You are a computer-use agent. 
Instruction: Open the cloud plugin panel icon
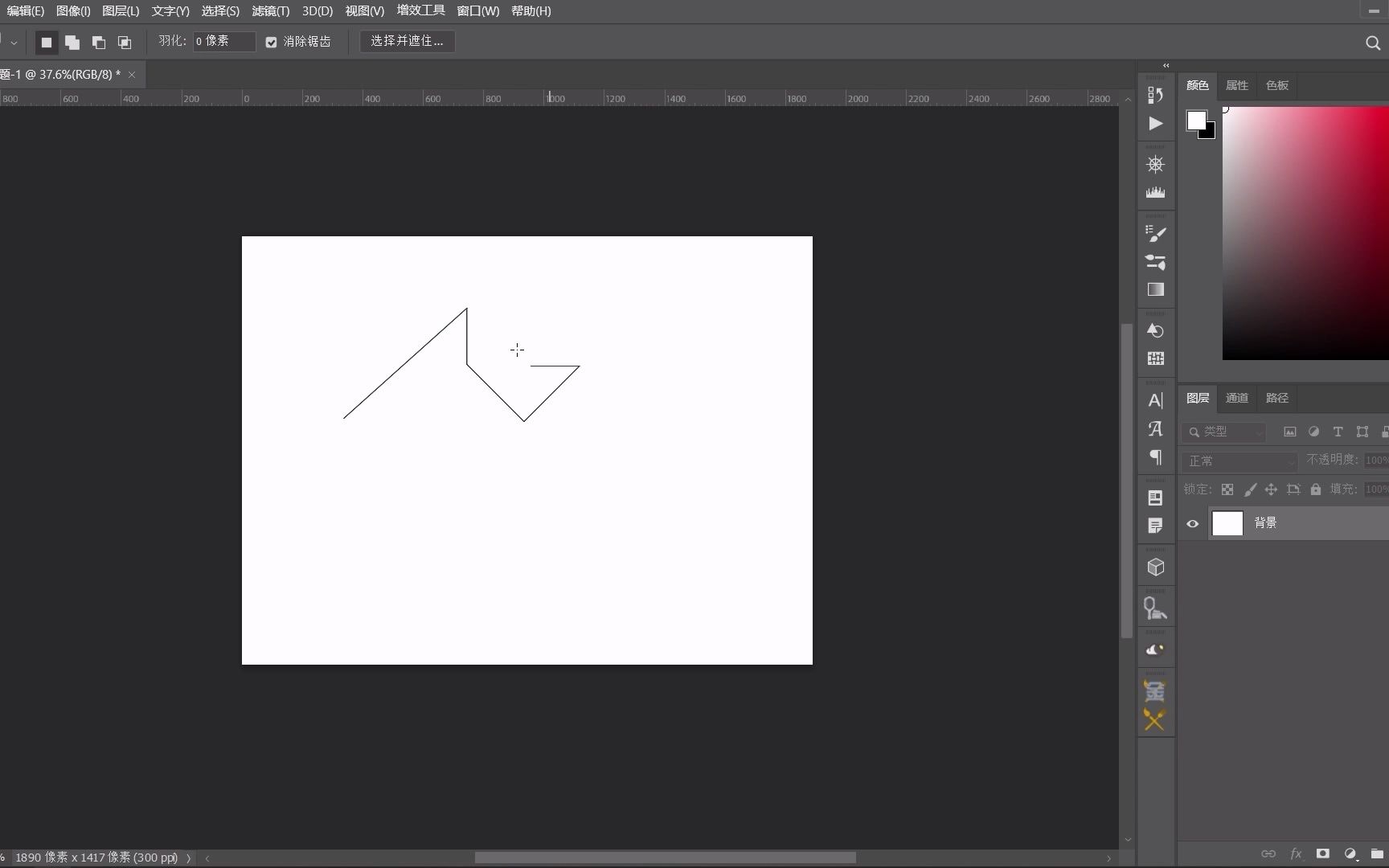point(1155,649)
